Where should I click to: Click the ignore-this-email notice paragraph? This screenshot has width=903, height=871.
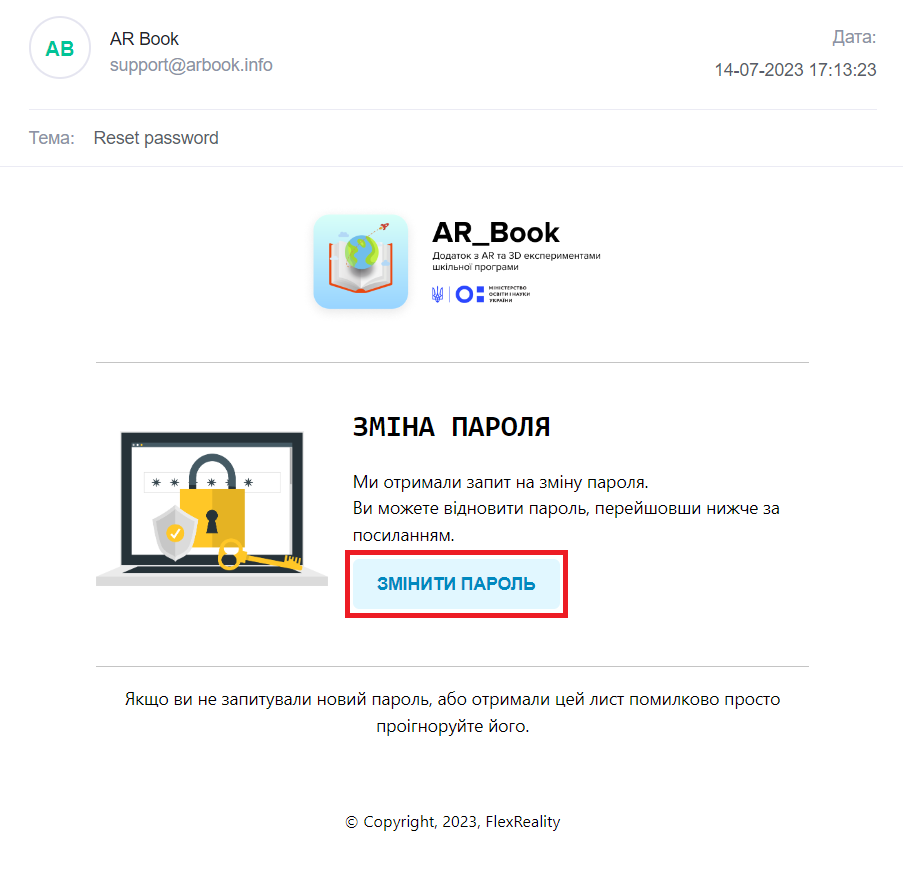(453, 713)
